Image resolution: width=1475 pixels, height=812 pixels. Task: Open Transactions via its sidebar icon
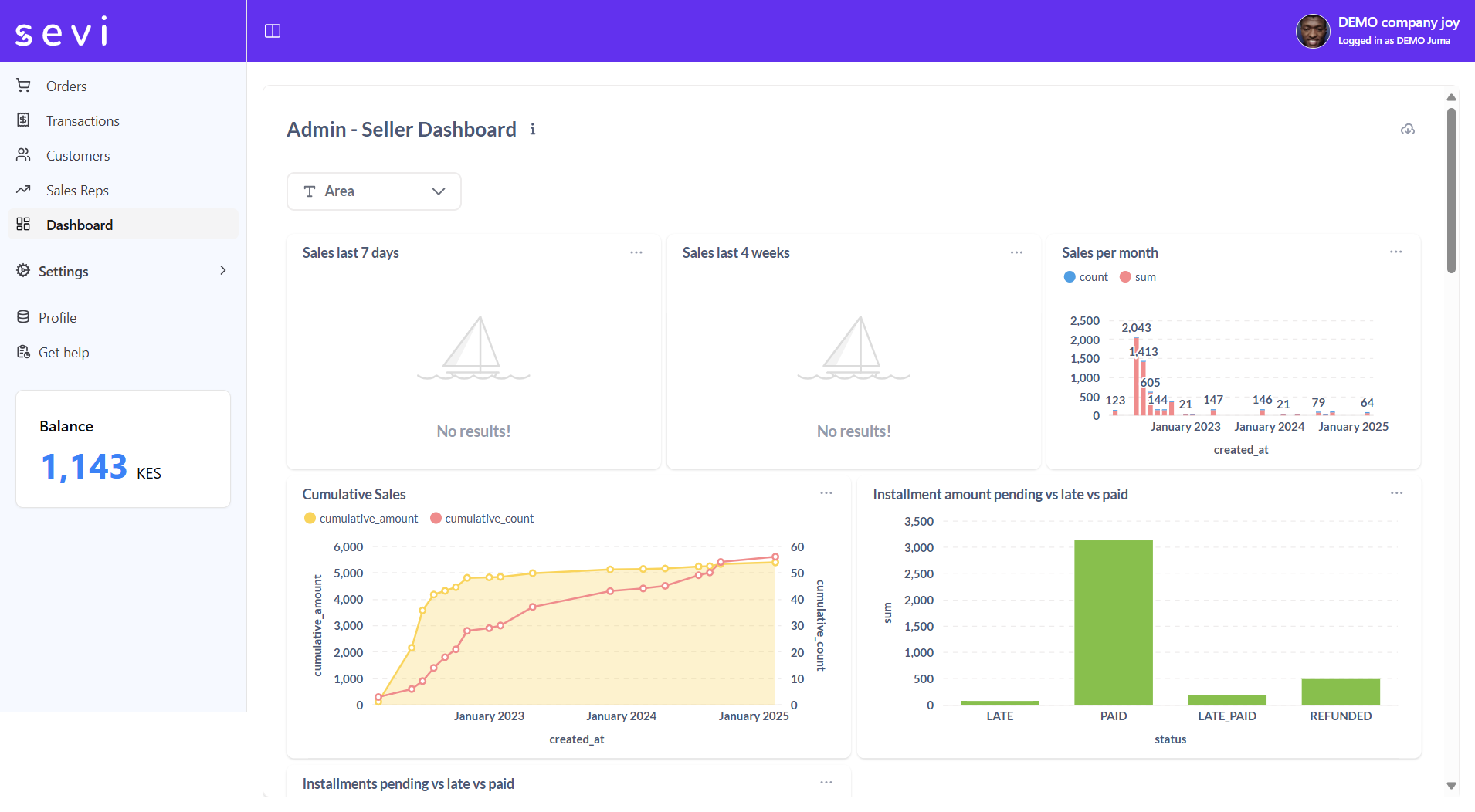click(23, 120)
